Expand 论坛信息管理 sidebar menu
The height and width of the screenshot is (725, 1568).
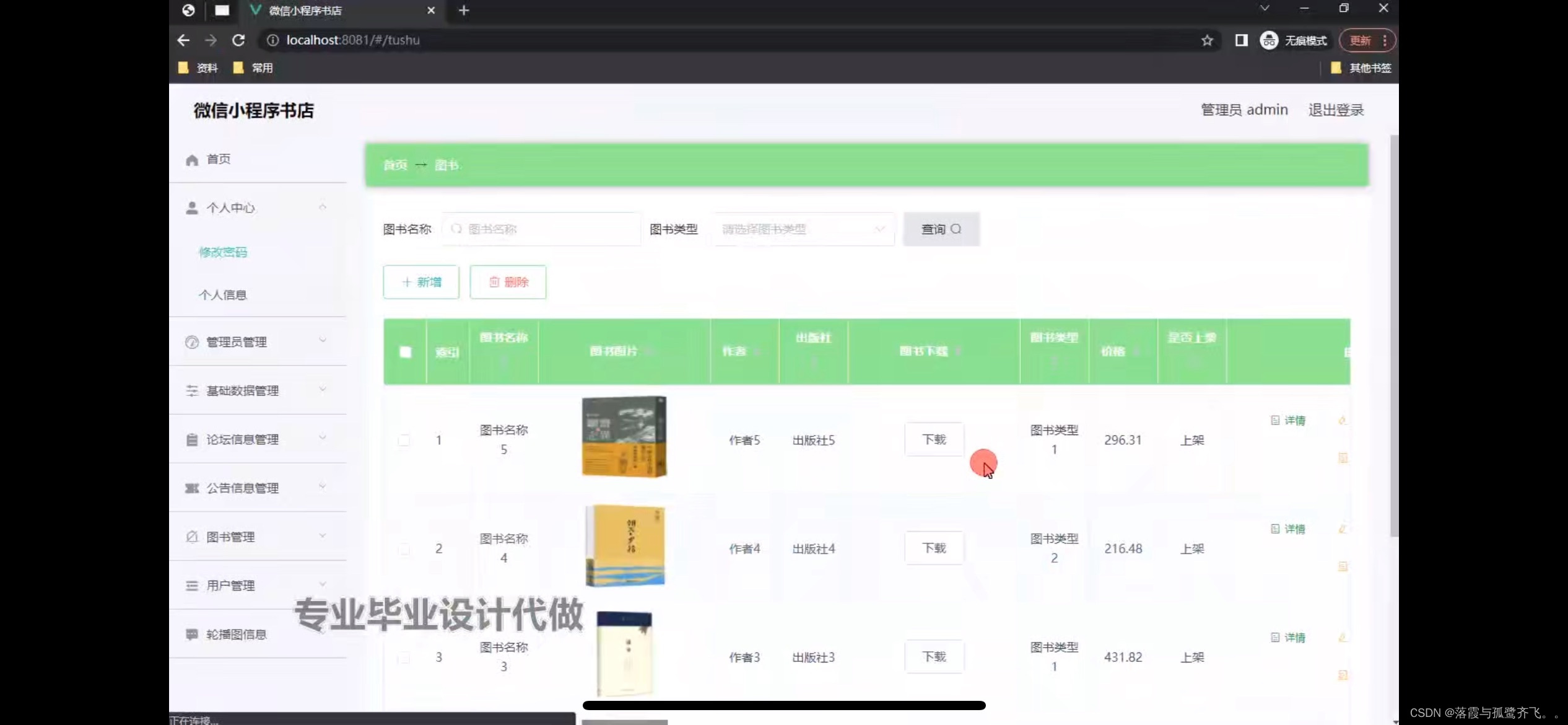tap(258, 439)
